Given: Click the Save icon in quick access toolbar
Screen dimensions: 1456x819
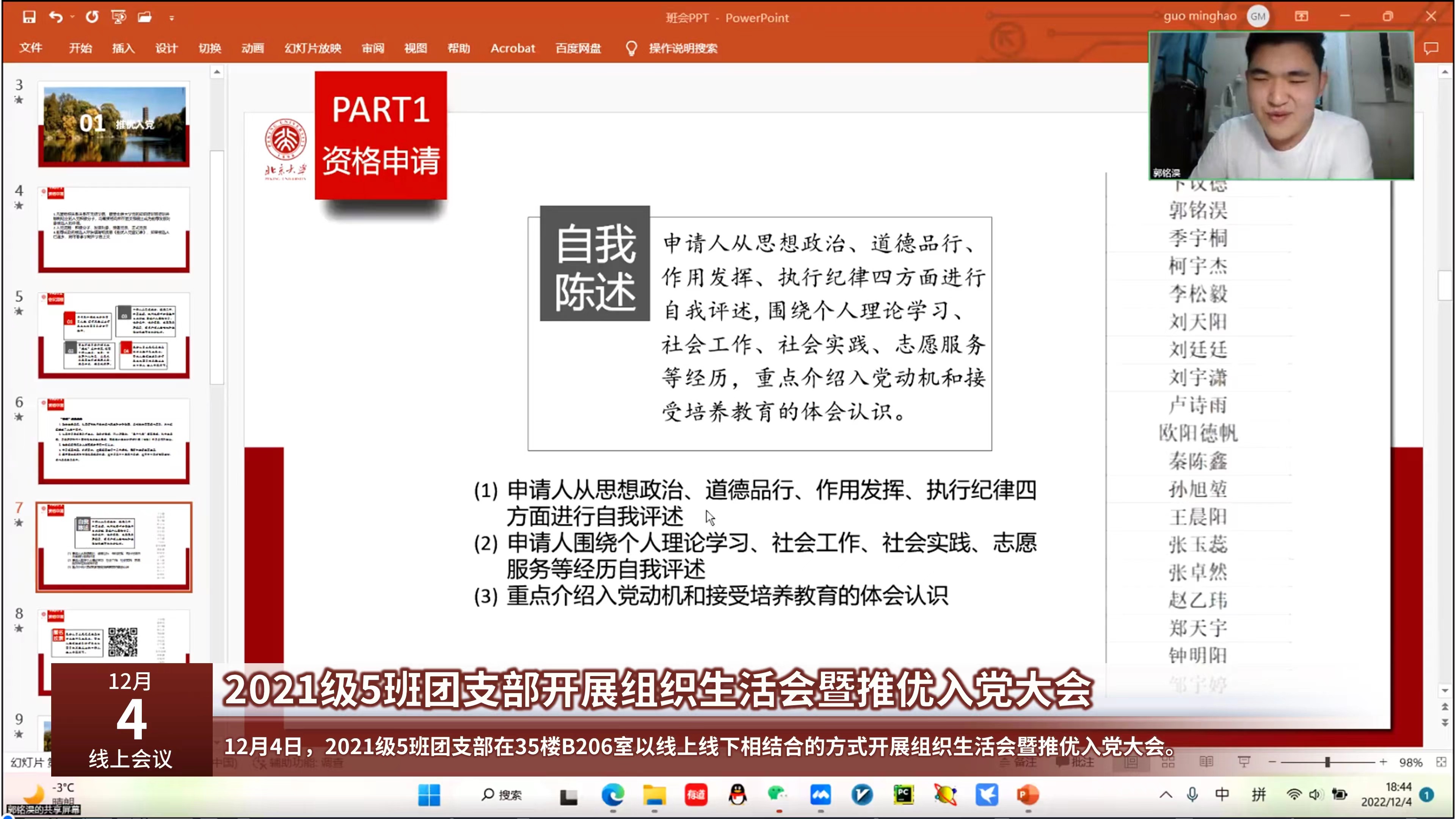Looking at the screenshot, I should pos(29,17).
